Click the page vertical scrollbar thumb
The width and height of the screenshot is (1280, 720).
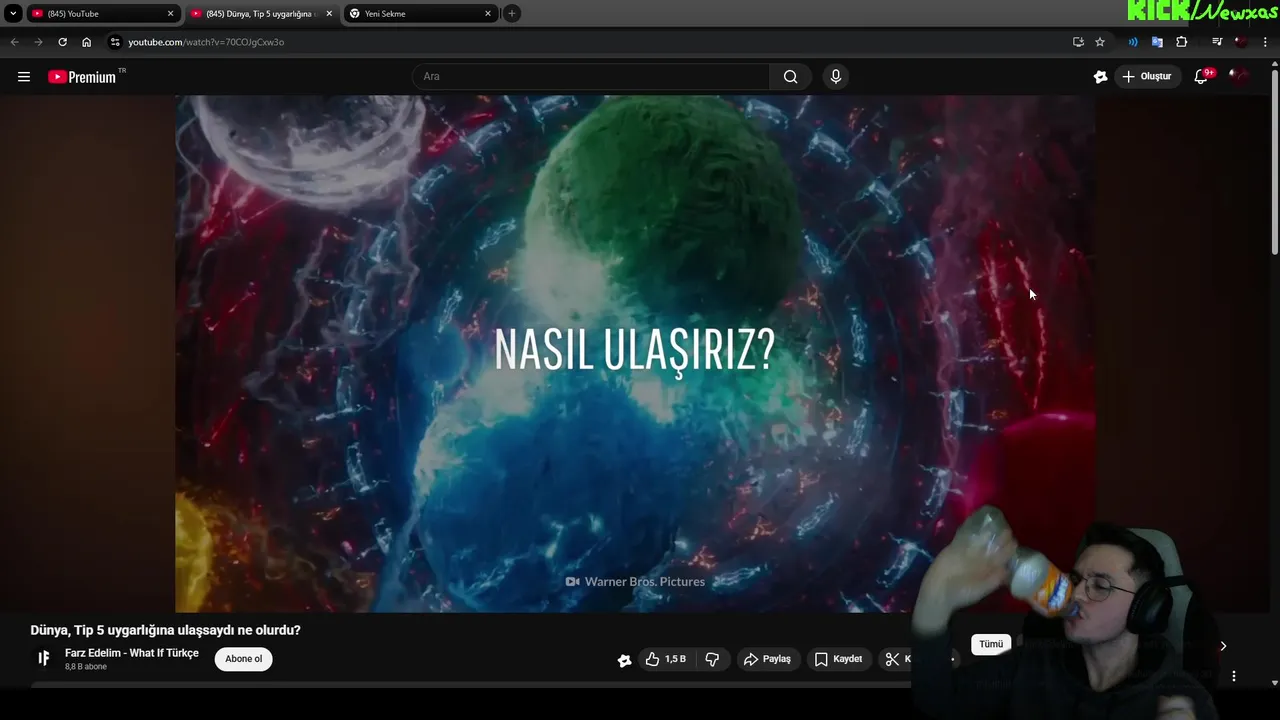1274,160
